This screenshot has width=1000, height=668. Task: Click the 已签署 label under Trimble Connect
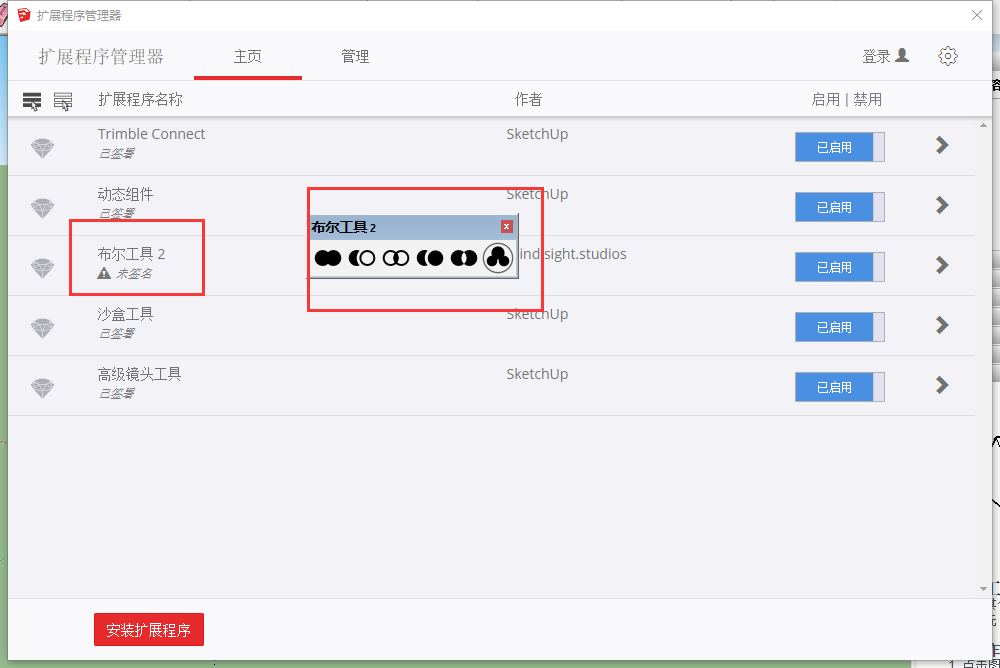pos(117,154)
